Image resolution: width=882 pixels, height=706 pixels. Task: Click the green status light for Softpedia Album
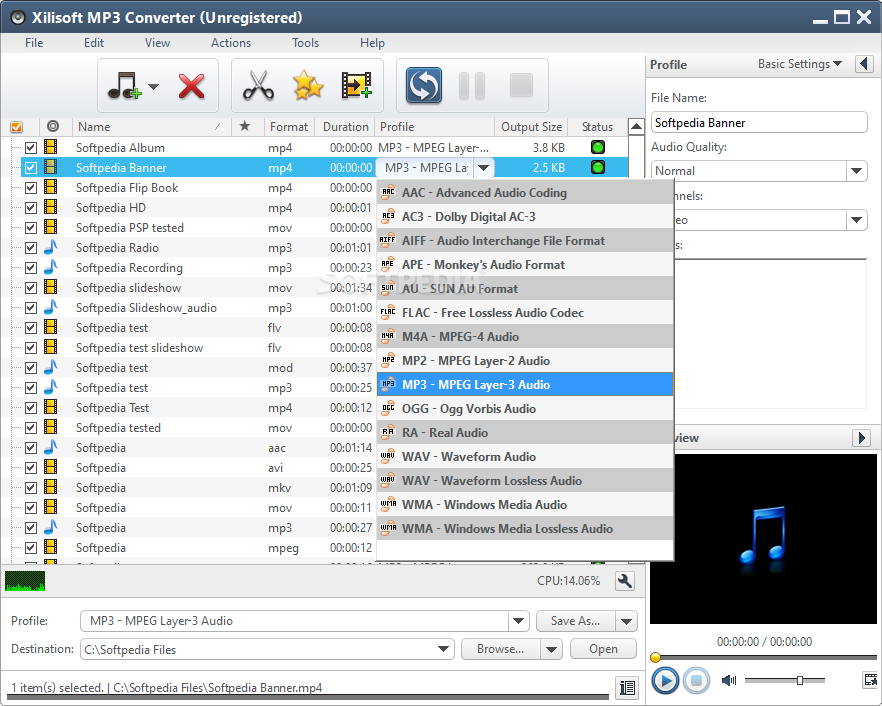(x=598, y=147)
